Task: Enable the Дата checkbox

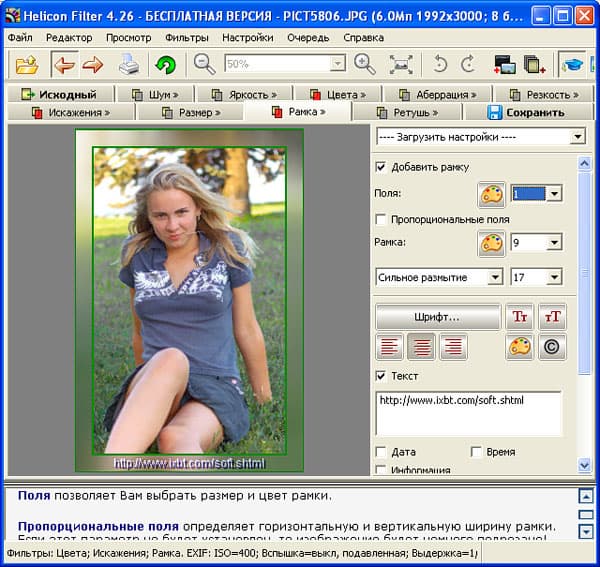Action: coord(381,452)
